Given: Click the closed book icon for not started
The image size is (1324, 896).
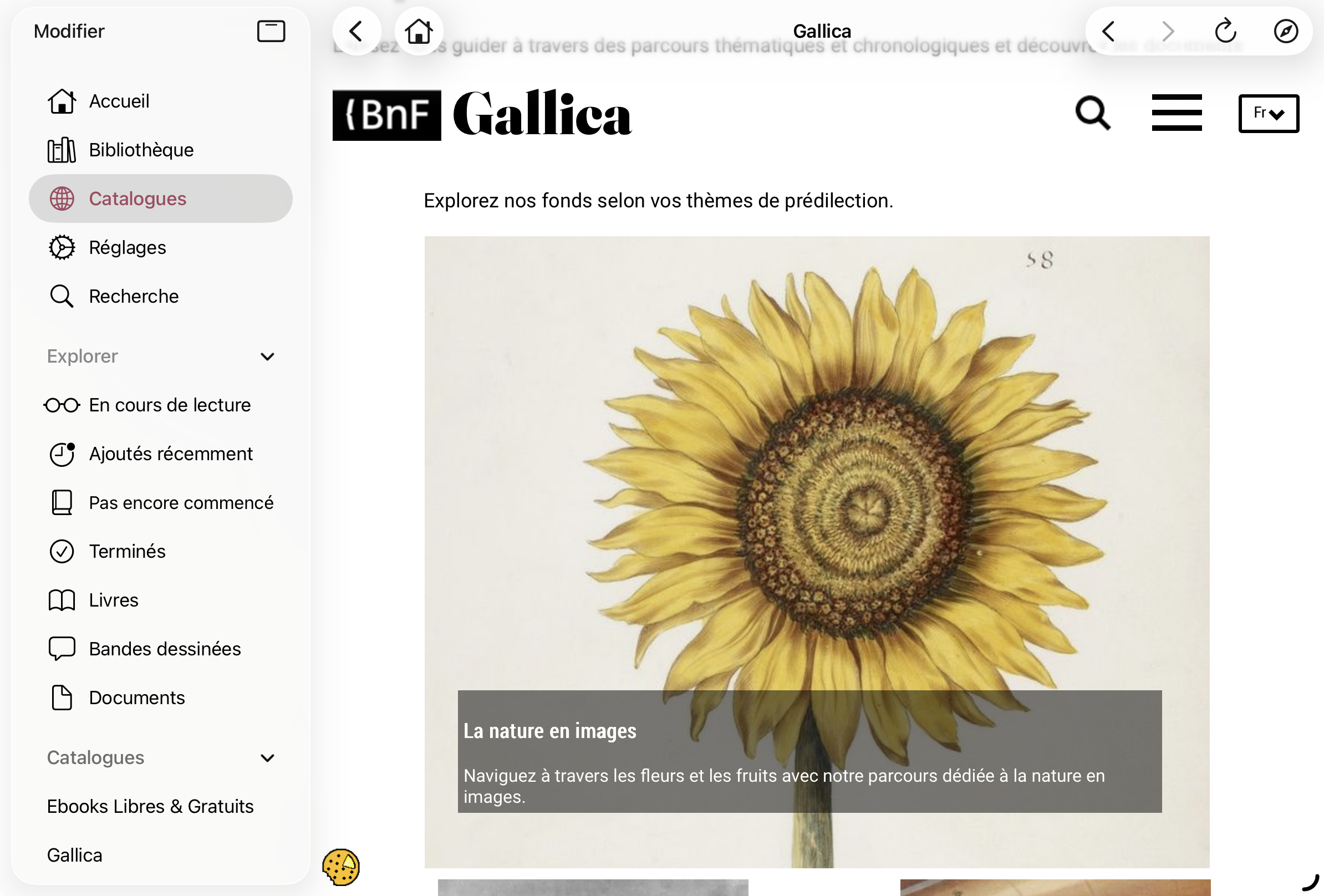Looking at the screenshot, I should pyautogui.click(x=62, y=502).
